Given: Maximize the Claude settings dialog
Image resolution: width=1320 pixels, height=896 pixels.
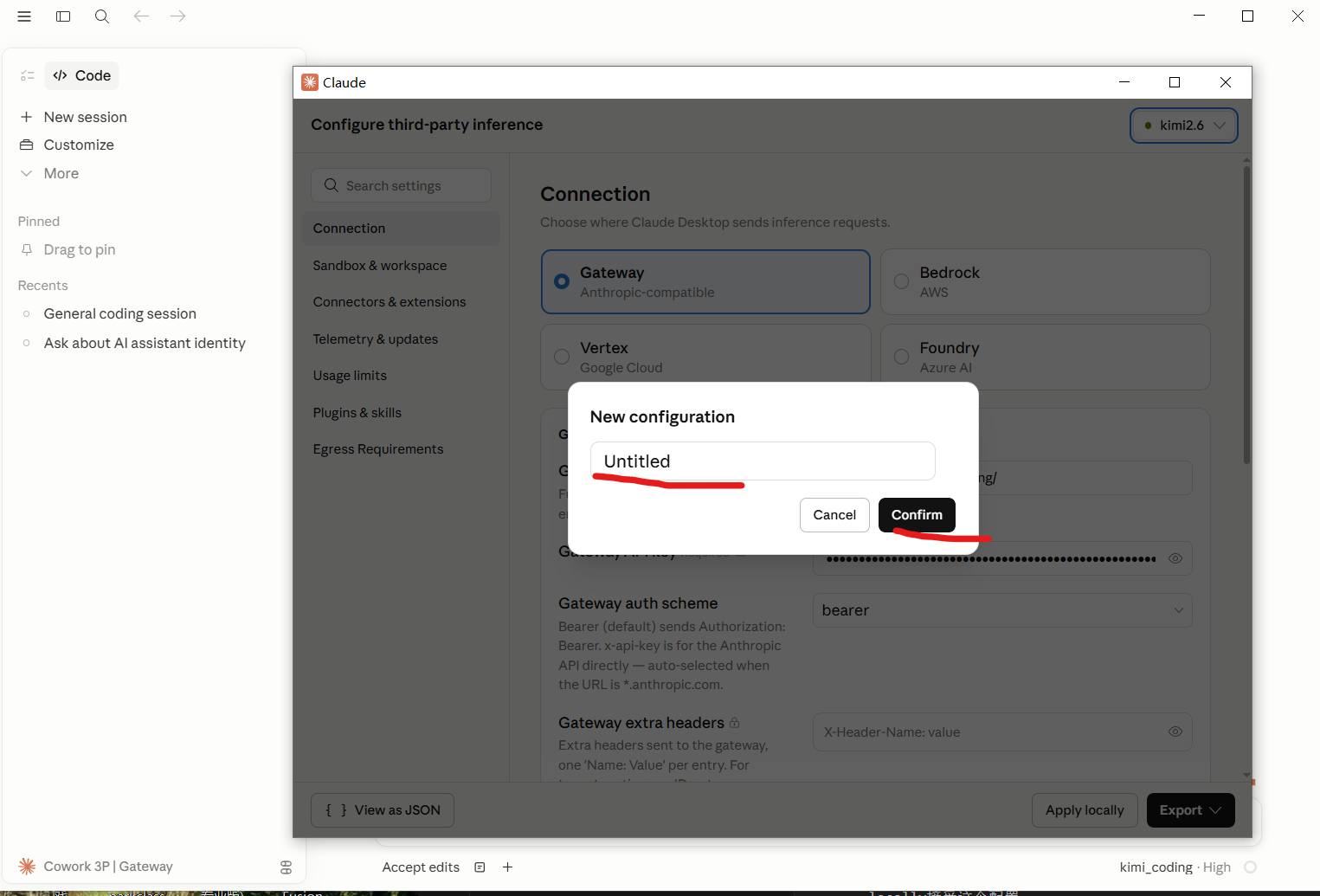Looking at the screenshot, I should [x=1175, y=82].
